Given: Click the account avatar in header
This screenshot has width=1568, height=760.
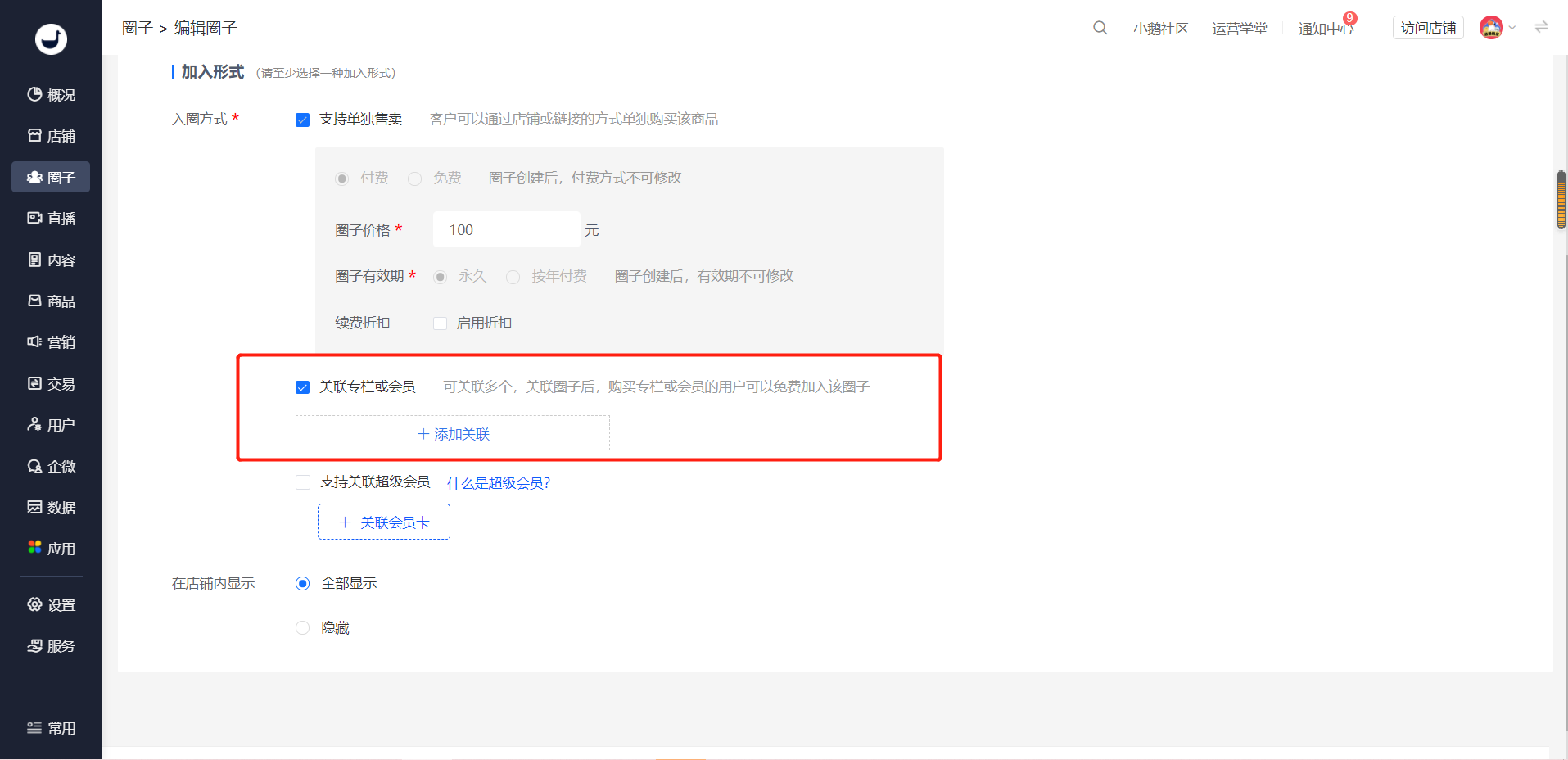Looking at the screenshot, I should tap(1491, 28).
